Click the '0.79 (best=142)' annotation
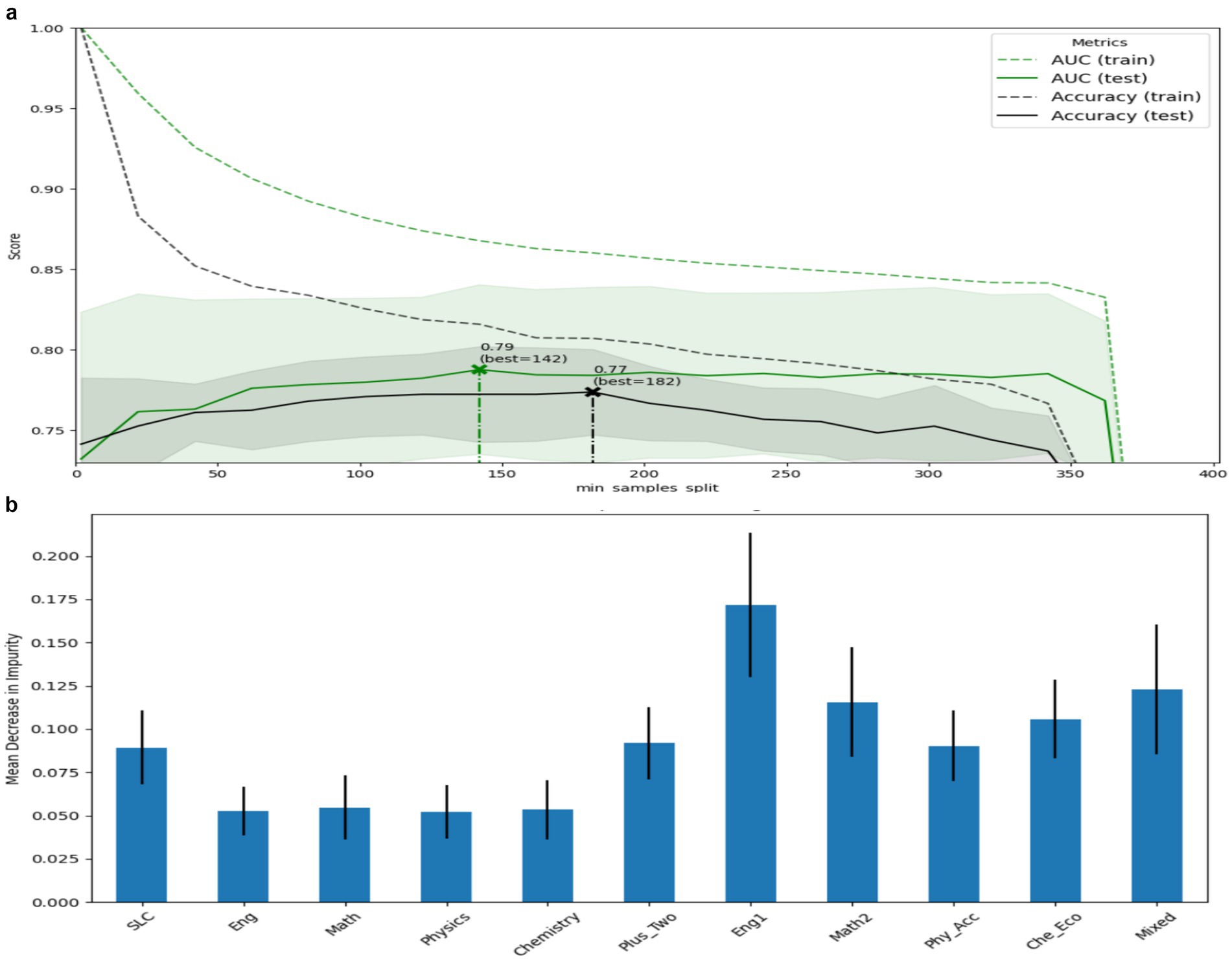 (x=524, y=353)
